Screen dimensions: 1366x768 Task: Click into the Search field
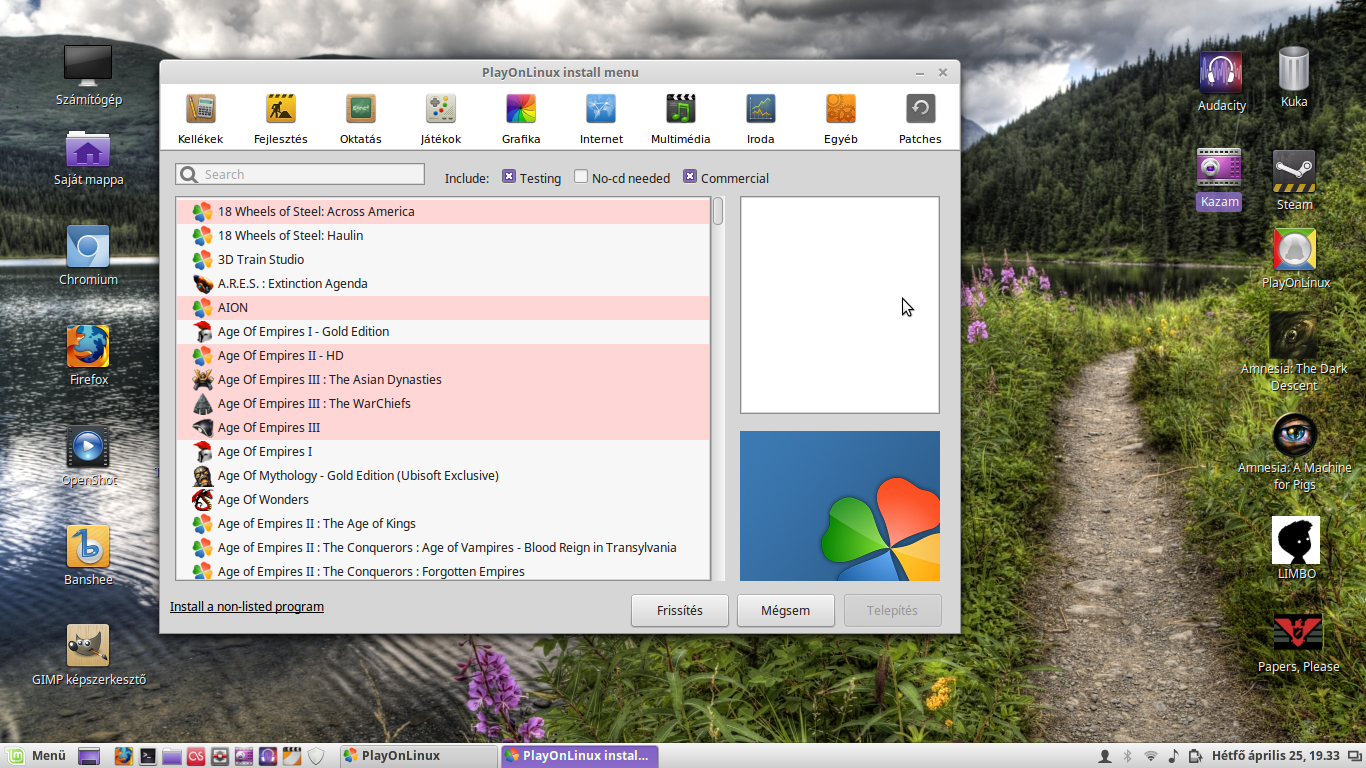tap(300, 174)
